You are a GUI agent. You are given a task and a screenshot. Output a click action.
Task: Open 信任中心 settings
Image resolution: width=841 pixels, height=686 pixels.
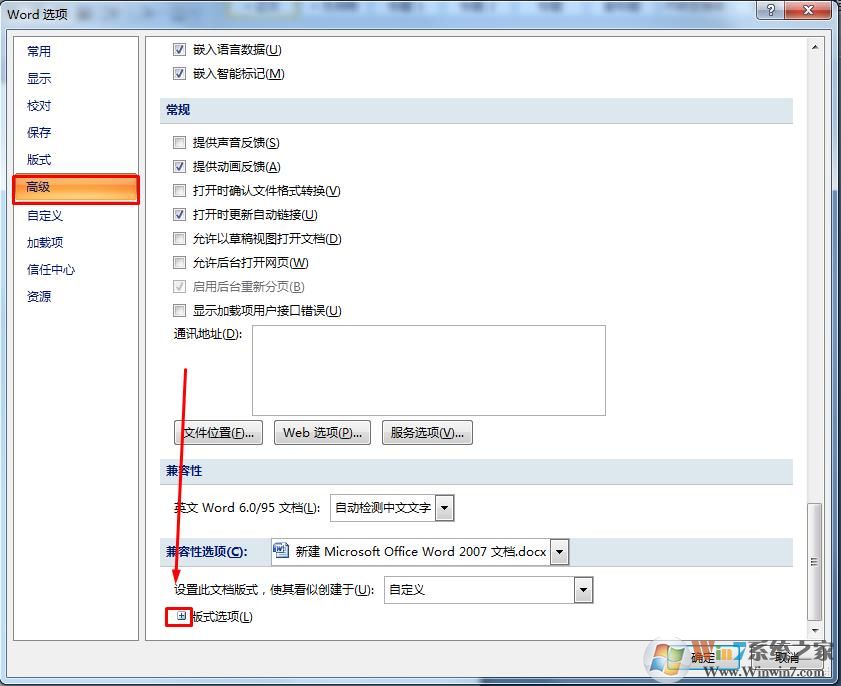tap(51, 270)
